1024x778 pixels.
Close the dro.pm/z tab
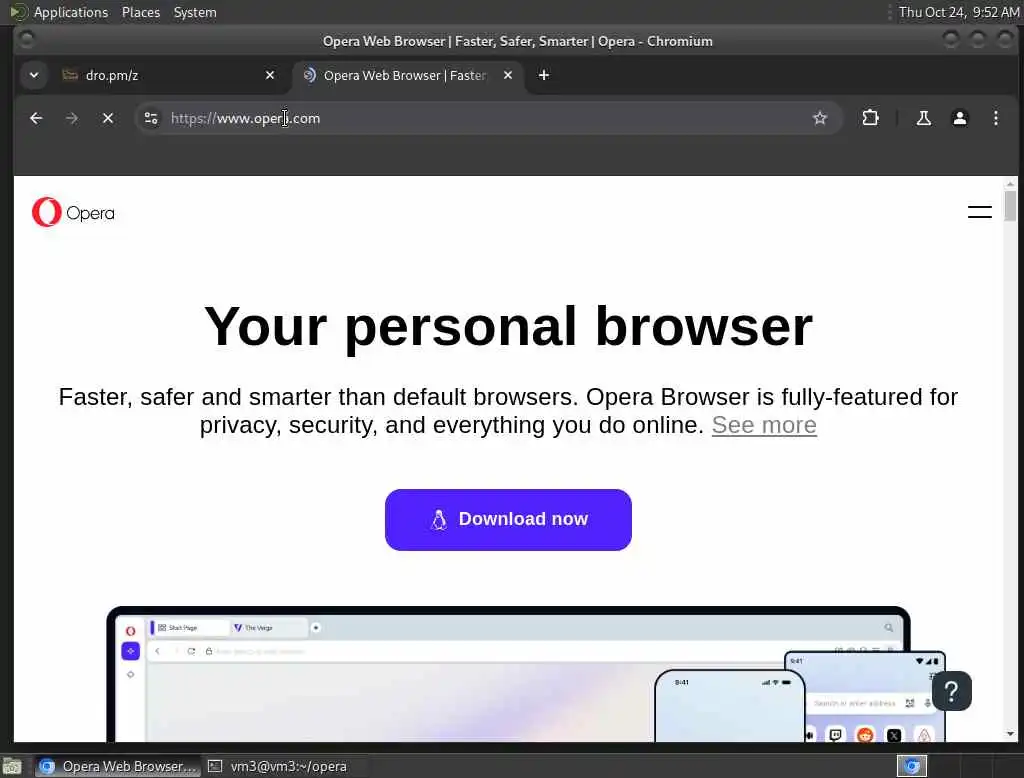[x=270, y=75]
